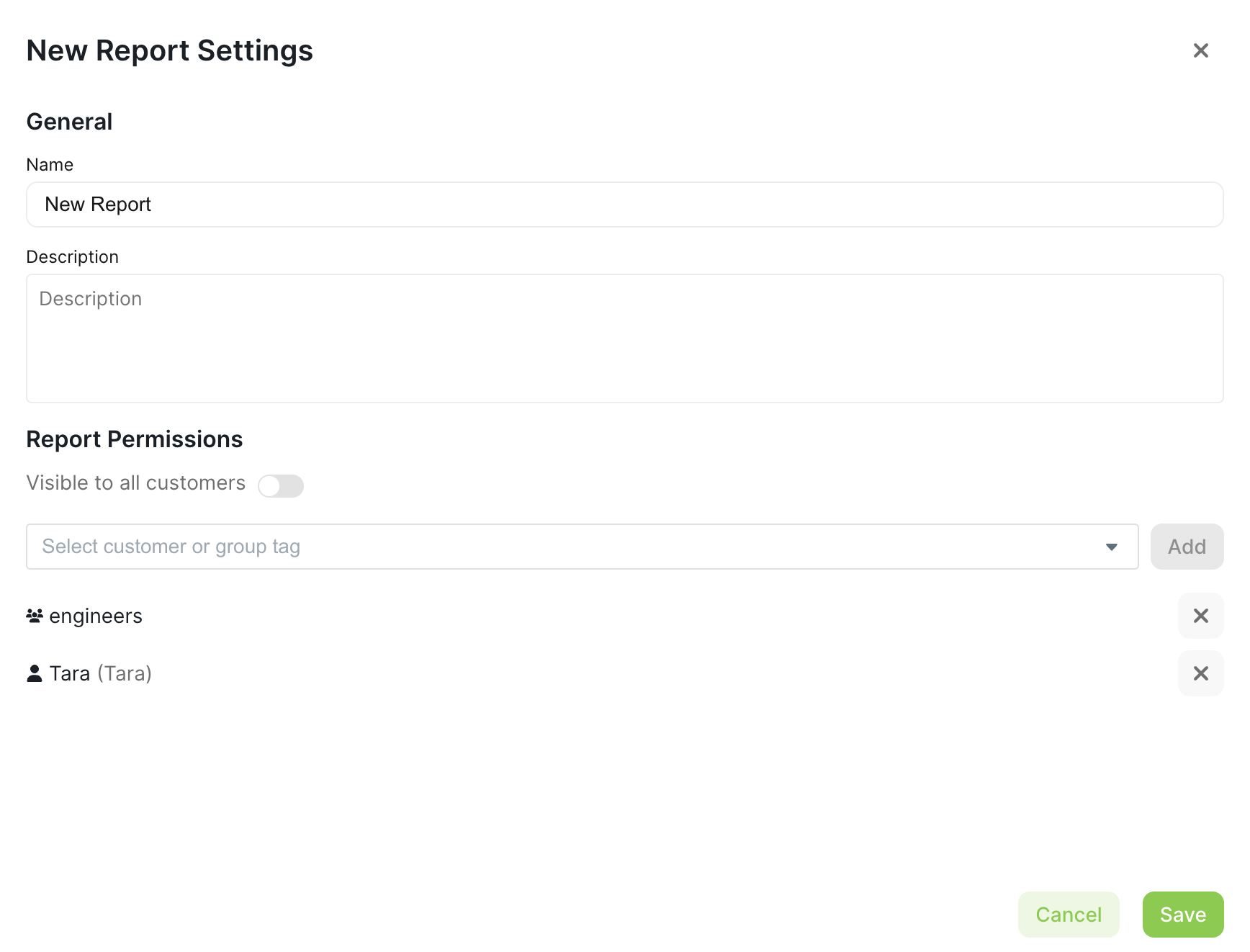This screenshot has width=1250, height=952.
Task: Click the Tara user person icon
Action: [35, 673]
